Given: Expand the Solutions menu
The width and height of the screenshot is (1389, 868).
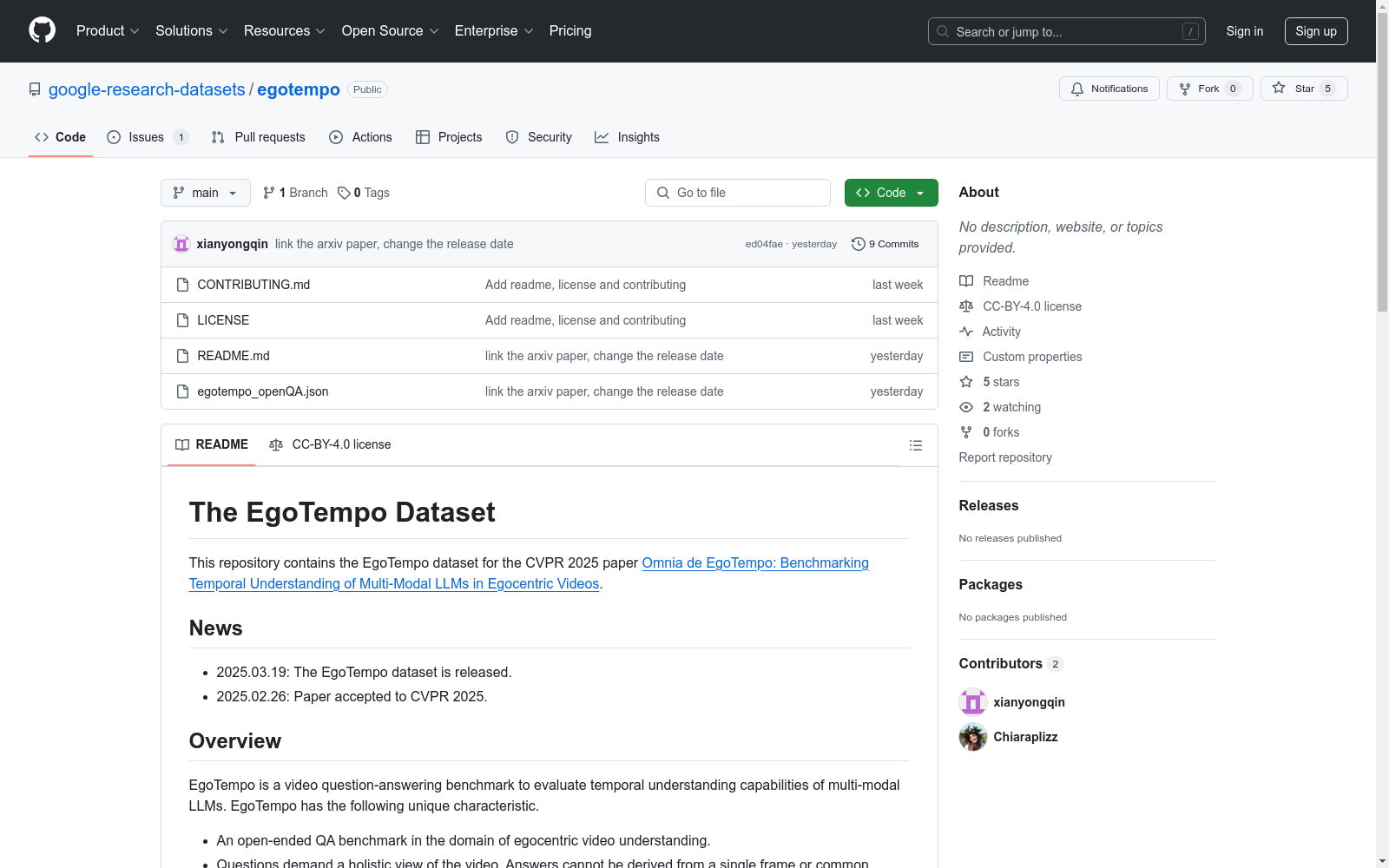Looking at the screenshot, I should pos(192,31).
